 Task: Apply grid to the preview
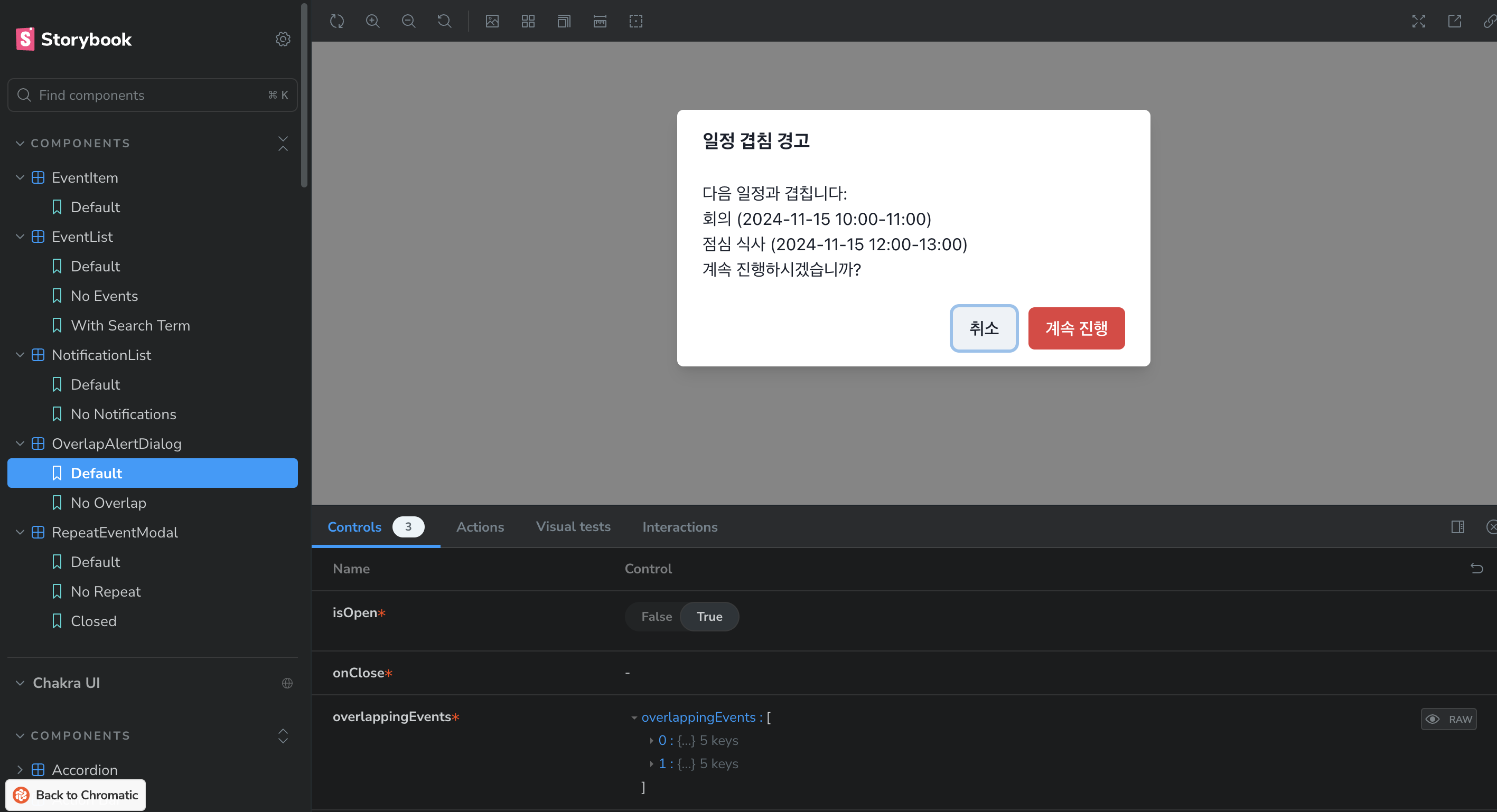coord(528,22)
